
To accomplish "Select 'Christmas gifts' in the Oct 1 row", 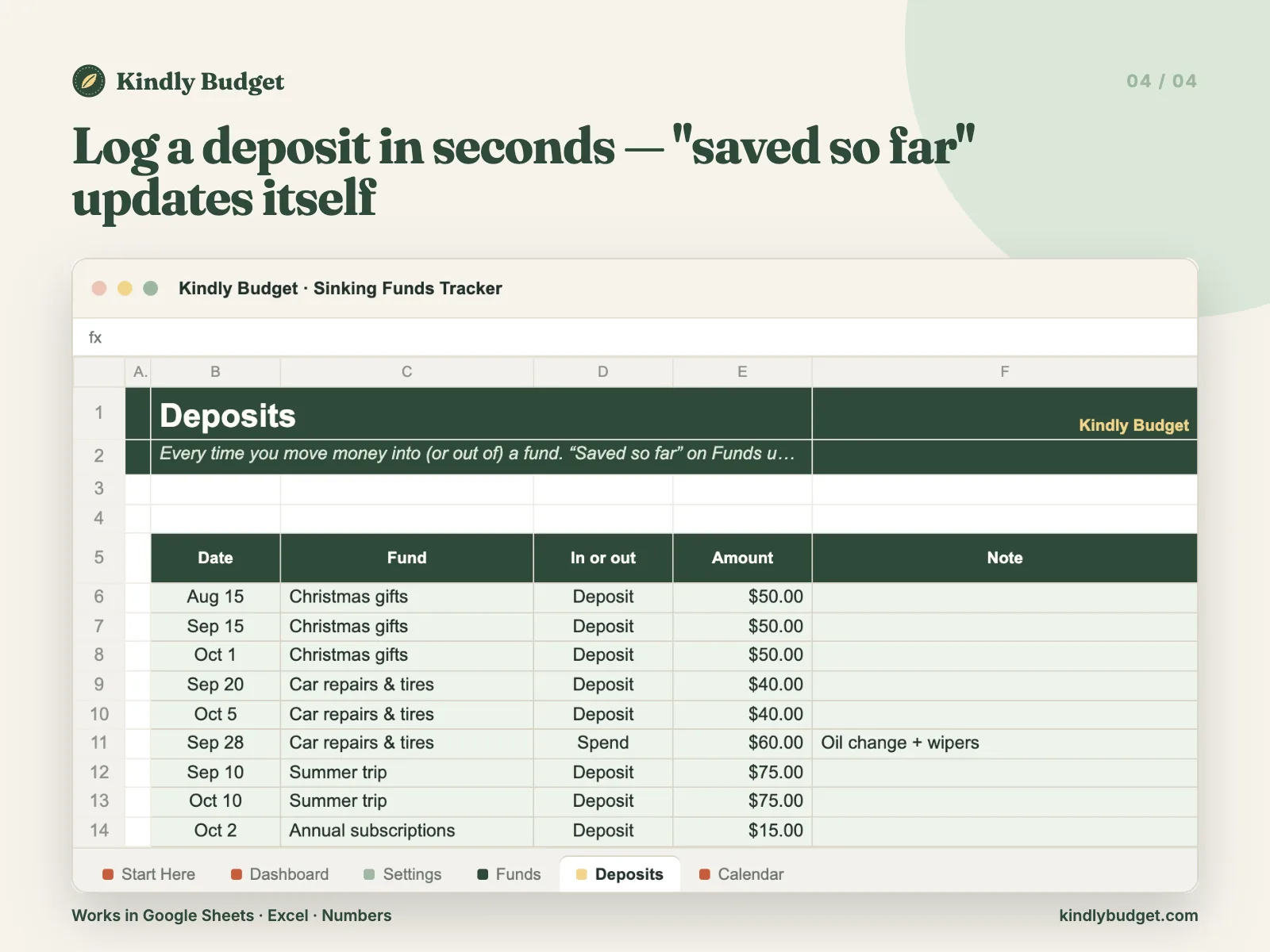I will [x=406, y=654].
